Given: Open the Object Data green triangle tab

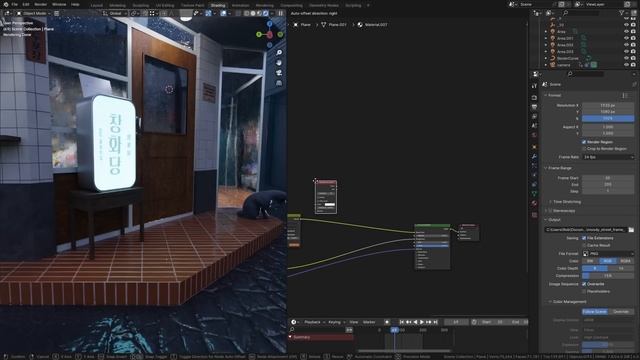Looking at the screenshot, I should tap(534, 194).
